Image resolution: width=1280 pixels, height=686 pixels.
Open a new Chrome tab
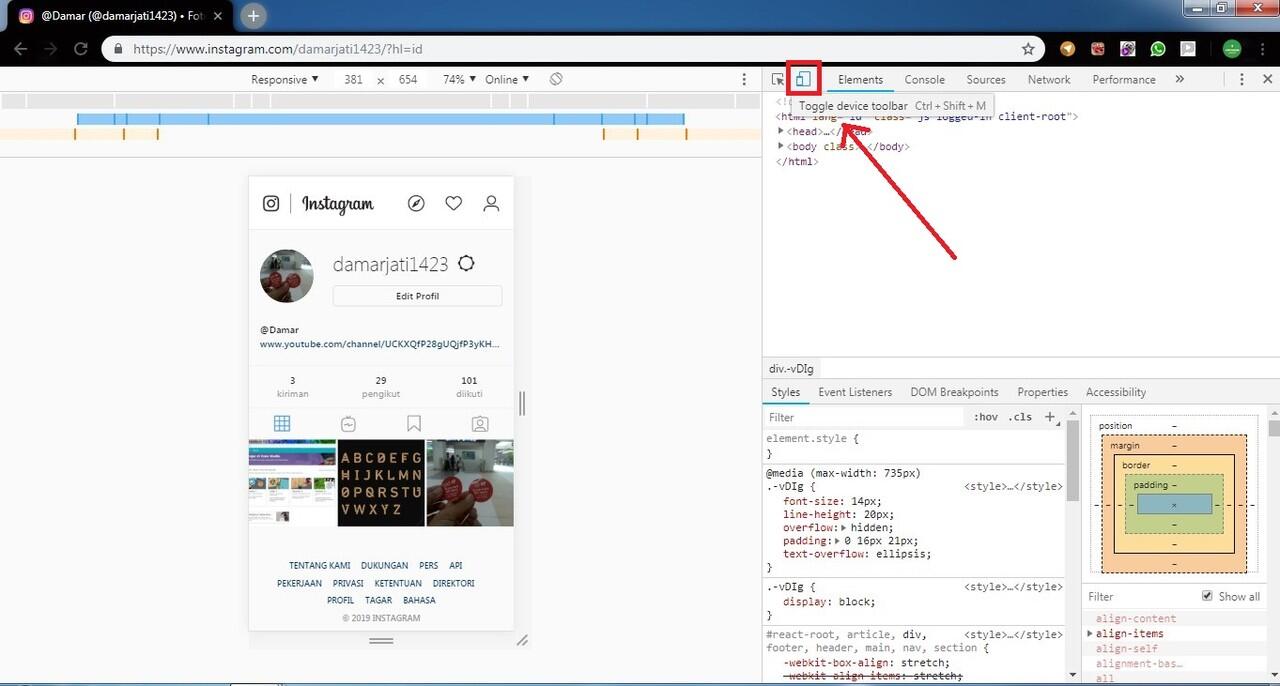[254, 16]
